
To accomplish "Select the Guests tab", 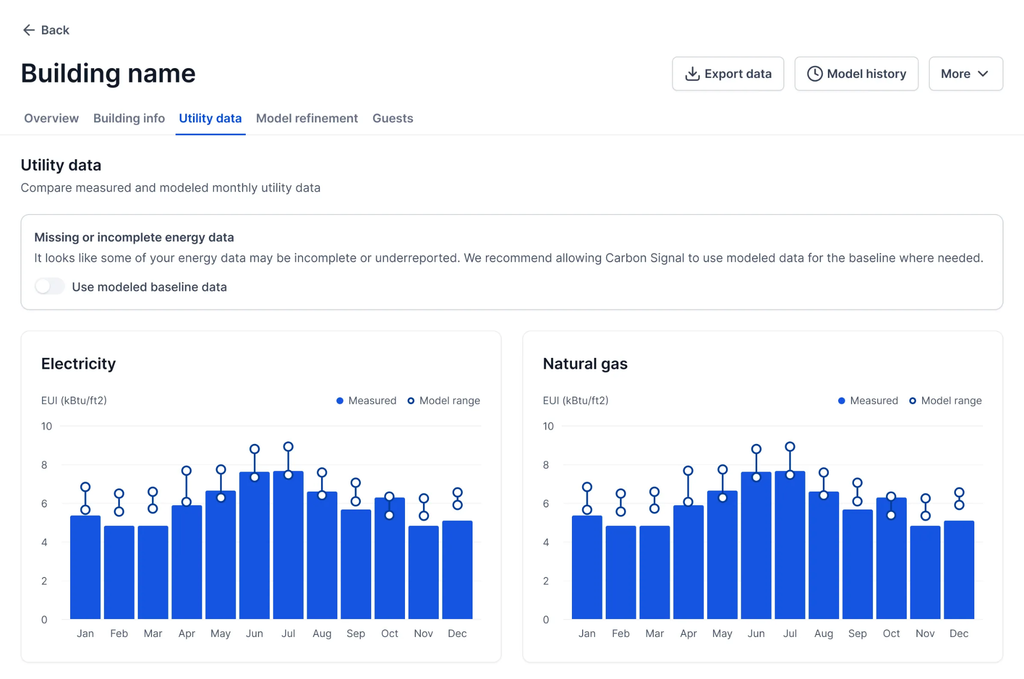I will click(392, 118).
